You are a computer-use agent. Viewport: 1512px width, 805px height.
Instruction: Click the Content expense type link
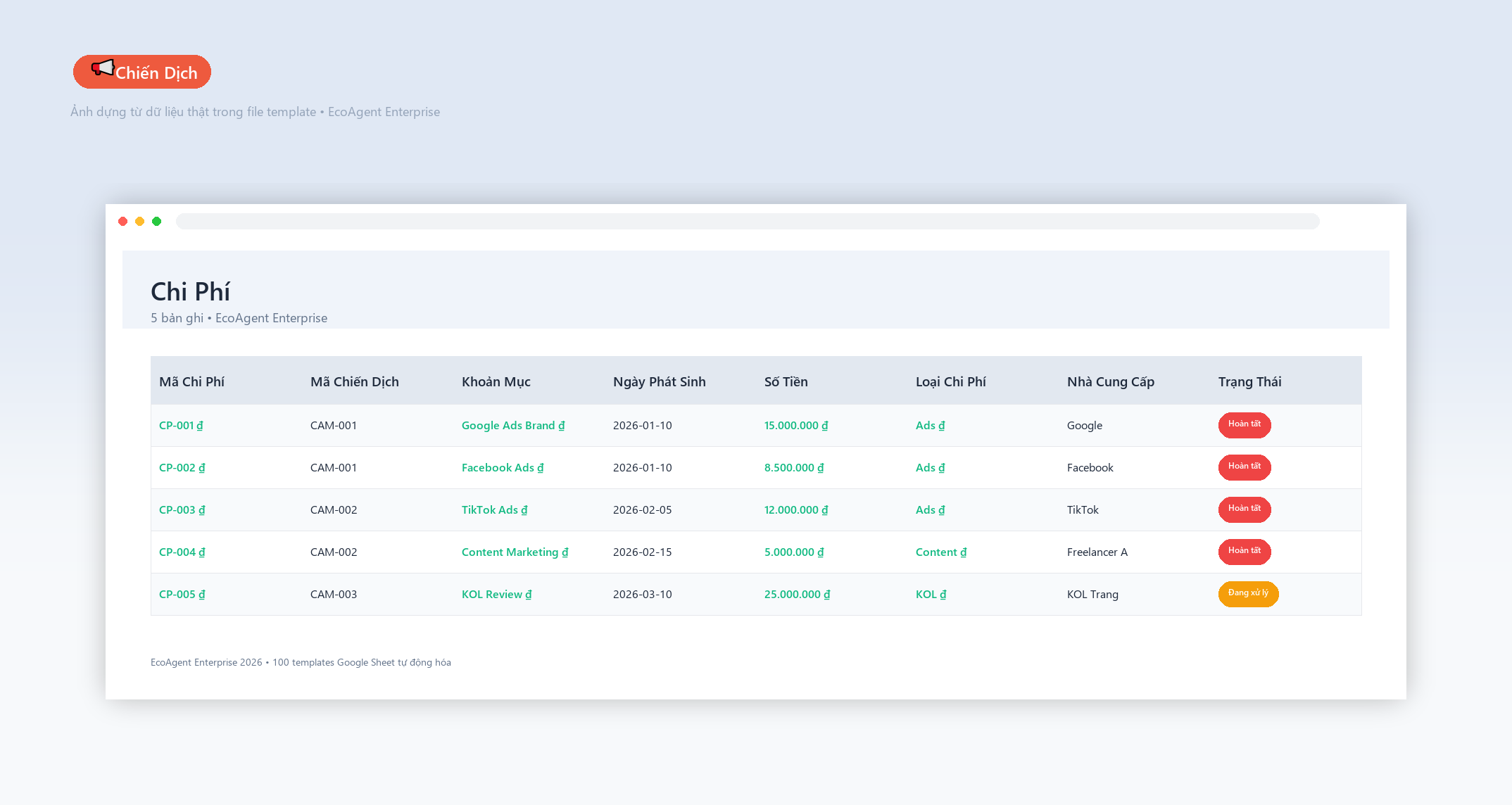[941, 552]
